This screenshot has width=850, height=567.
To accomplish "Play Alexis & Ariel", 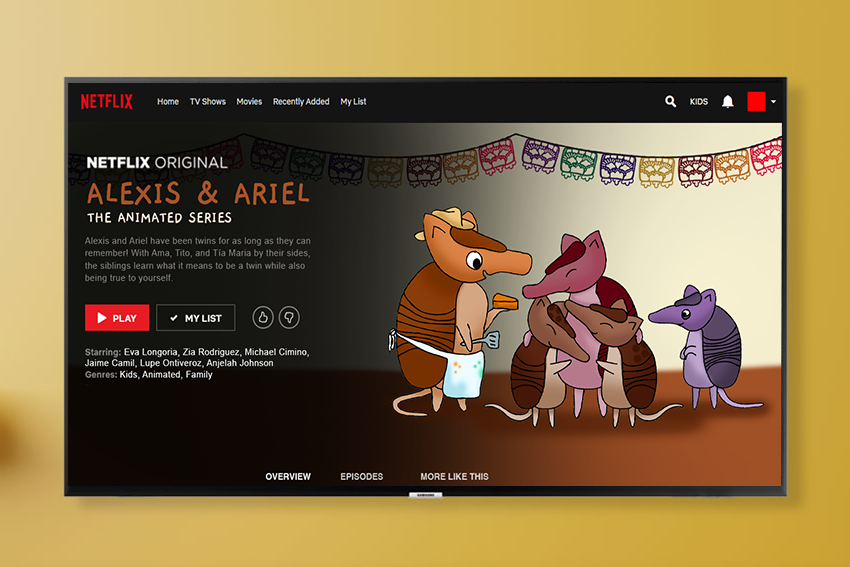I will click(x=117, y=318).
